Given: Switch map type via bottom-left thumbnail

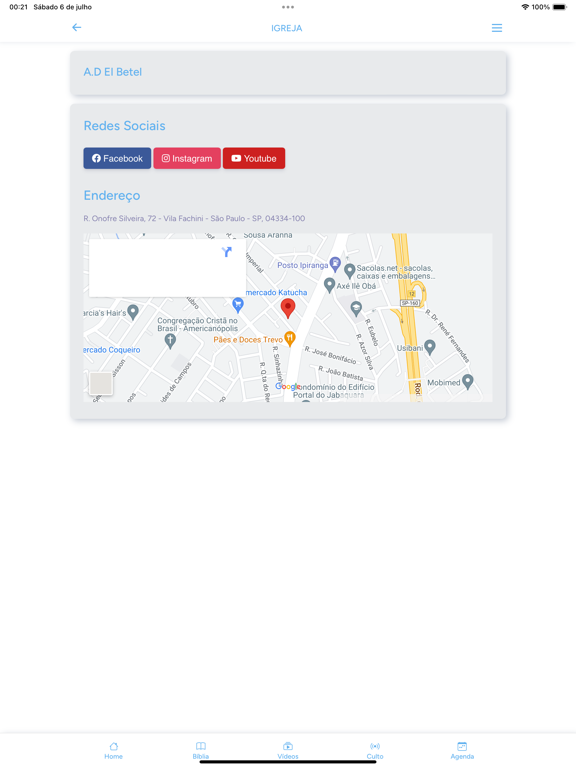Looking at the screenshot, I should (x=100, y=383).
